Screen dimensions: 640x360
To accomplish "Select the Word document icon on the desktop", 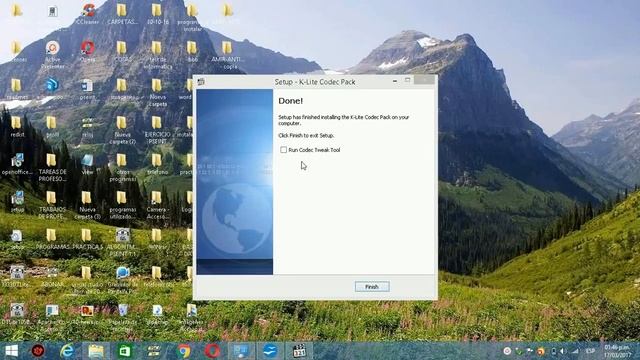I will tap(87, 89).
